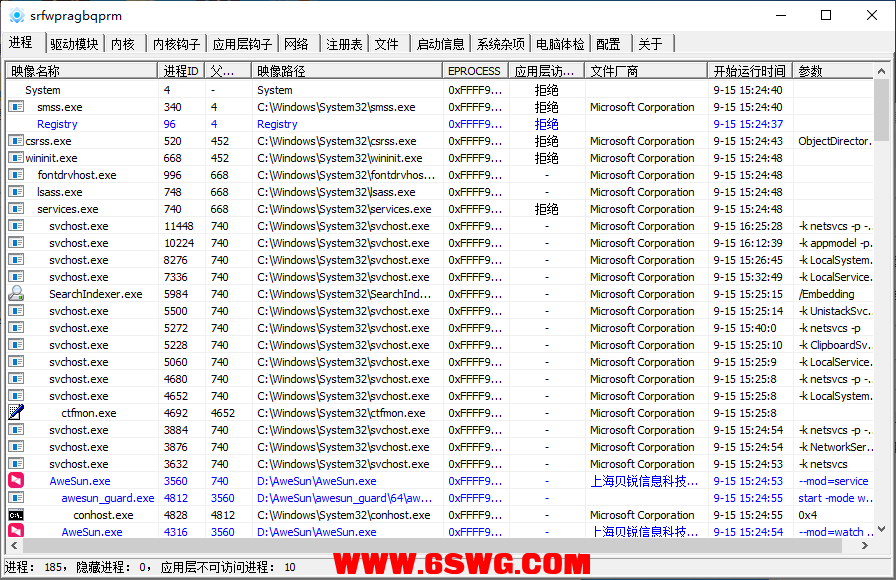Click the /Embedding parameter cell
This screenshot has width=896, height=580.
(826, 294)
